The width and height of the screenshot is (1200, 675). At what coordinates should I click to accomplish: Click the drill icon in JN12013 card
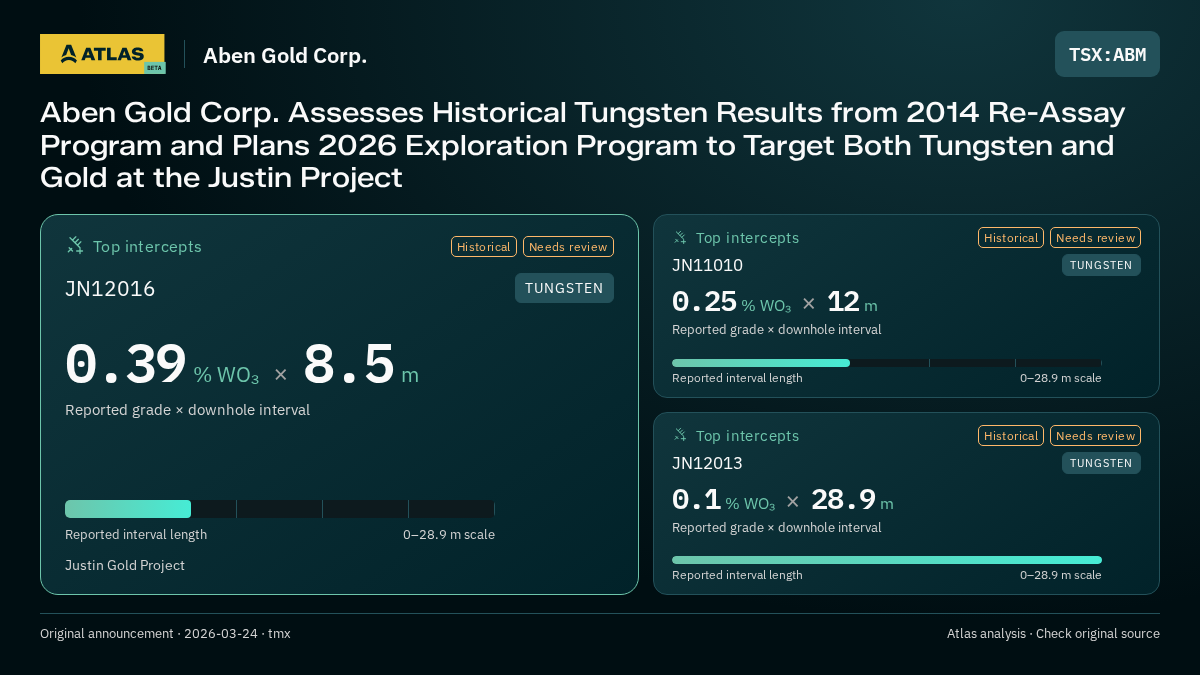click(680, 436)
